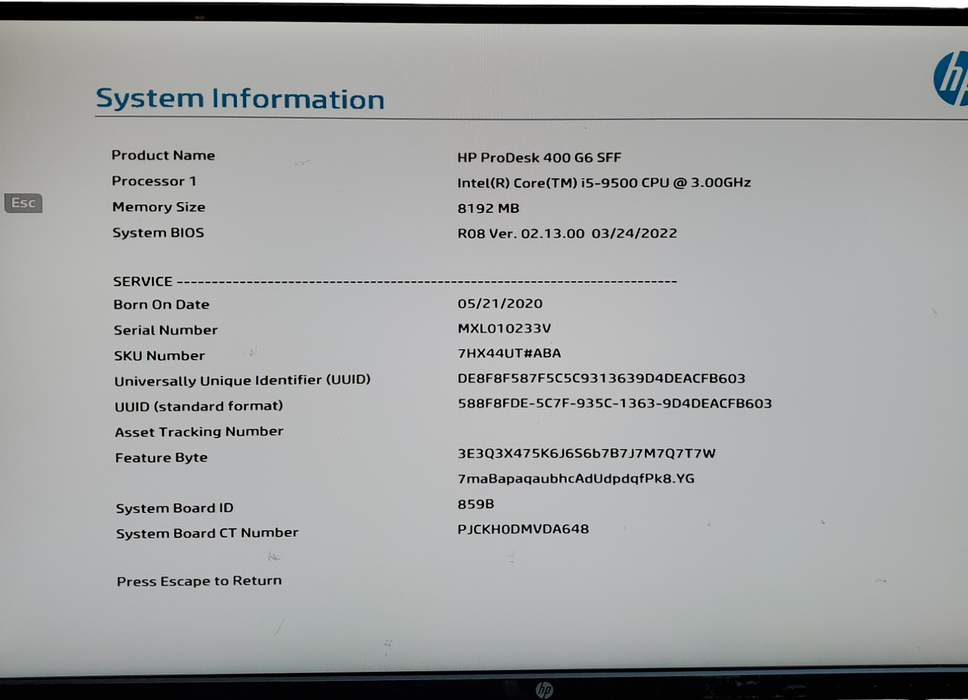This screenshot has width=968, height=700.
Task: Click System Board CT Number label
Action: [207, 533]
